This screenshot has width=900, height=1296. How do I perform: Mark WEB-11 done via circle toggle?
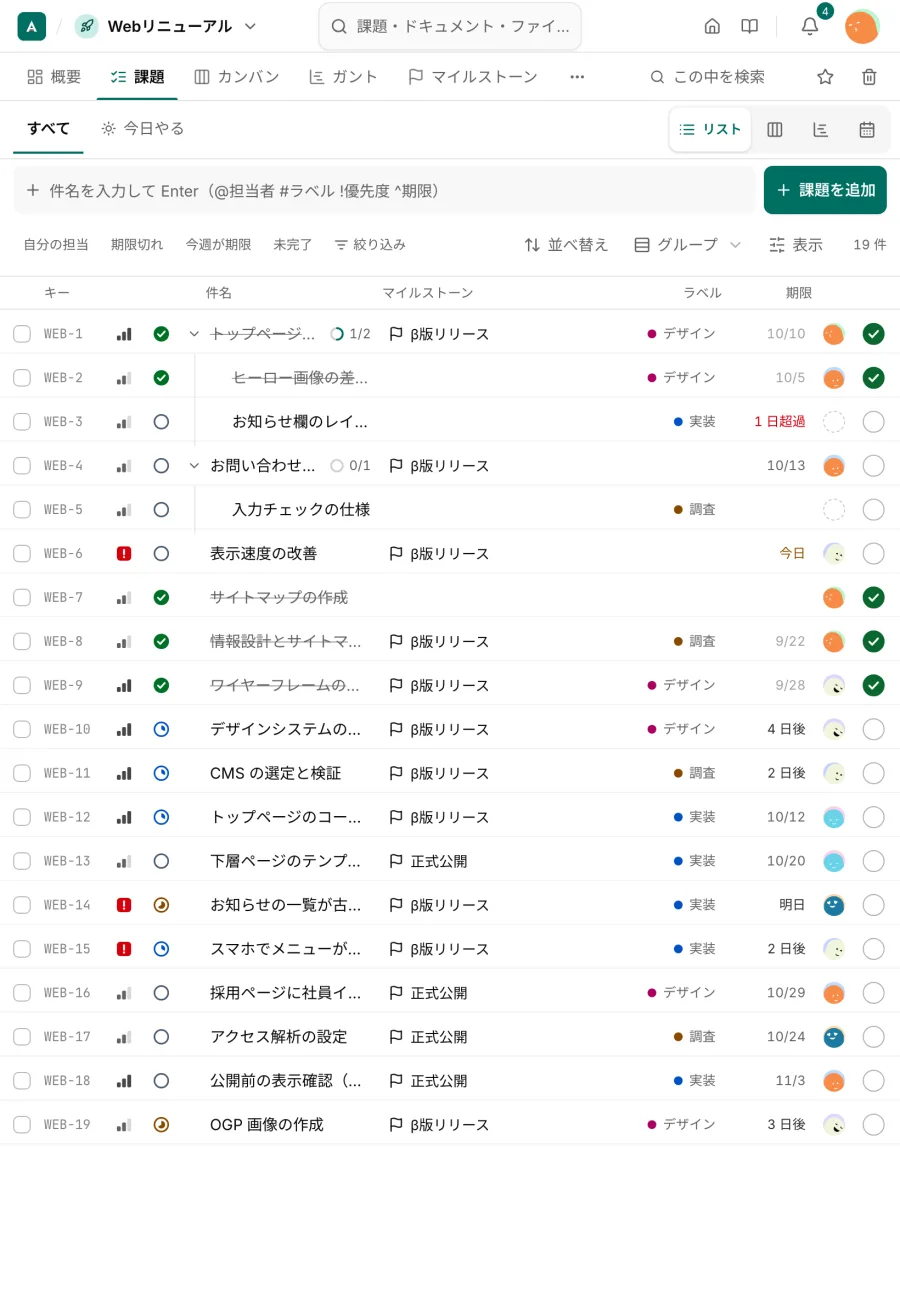(x=873, y=773)
